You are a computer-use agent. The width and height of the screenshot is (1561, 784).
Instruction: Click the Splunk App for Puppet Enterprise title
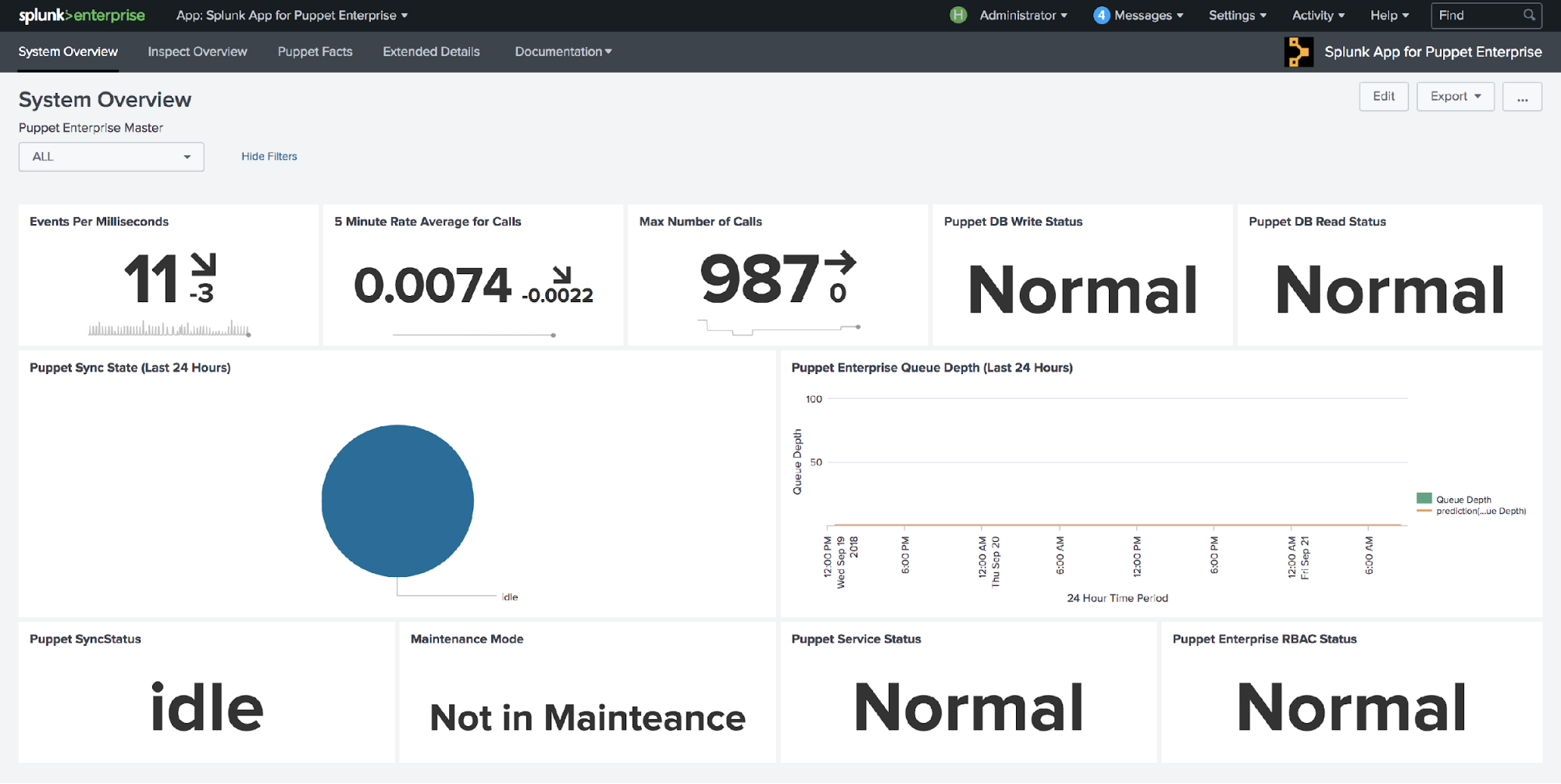1433,52
